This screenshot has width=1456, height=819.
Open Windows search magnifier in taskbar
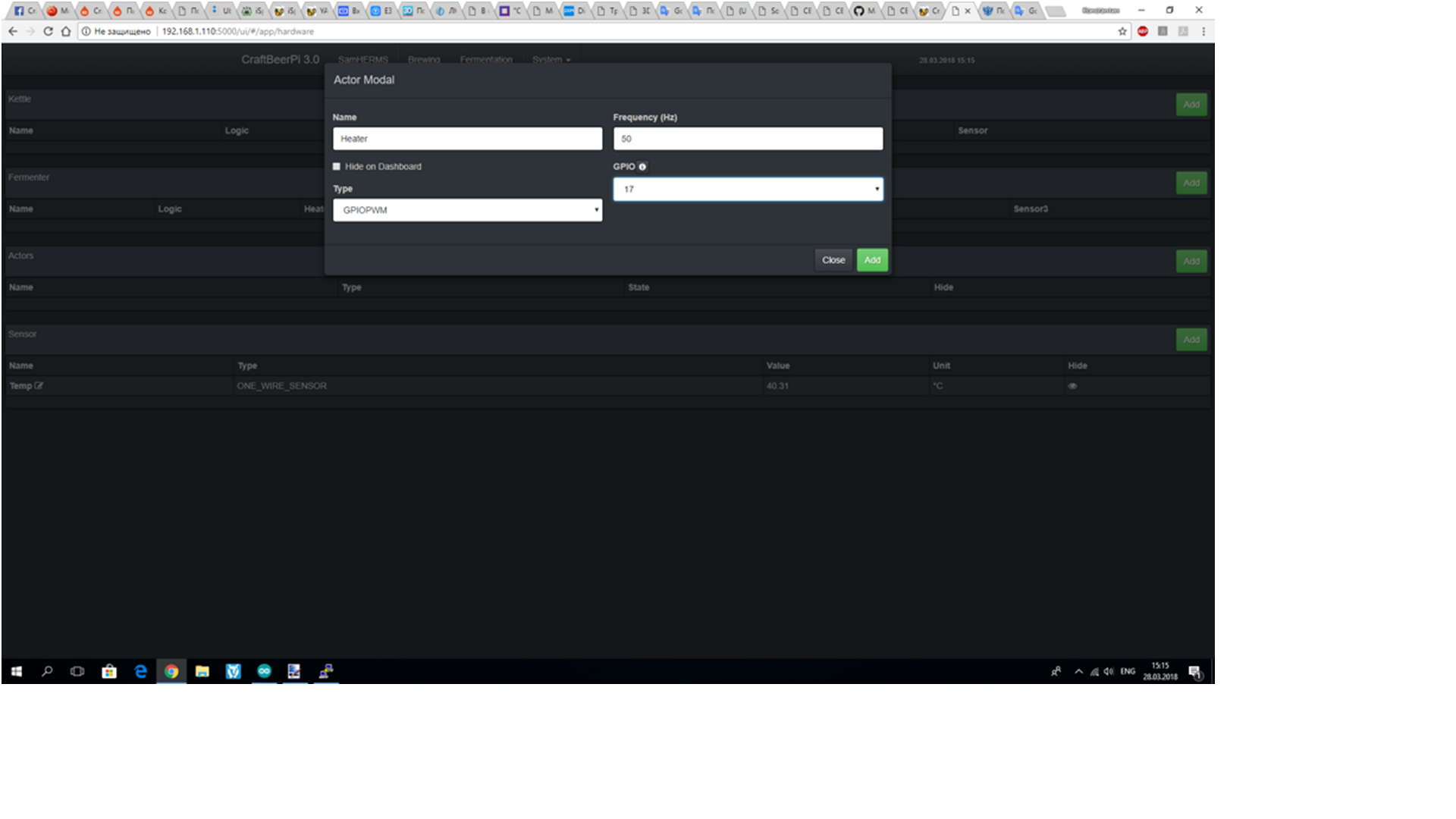coord(47,671)
